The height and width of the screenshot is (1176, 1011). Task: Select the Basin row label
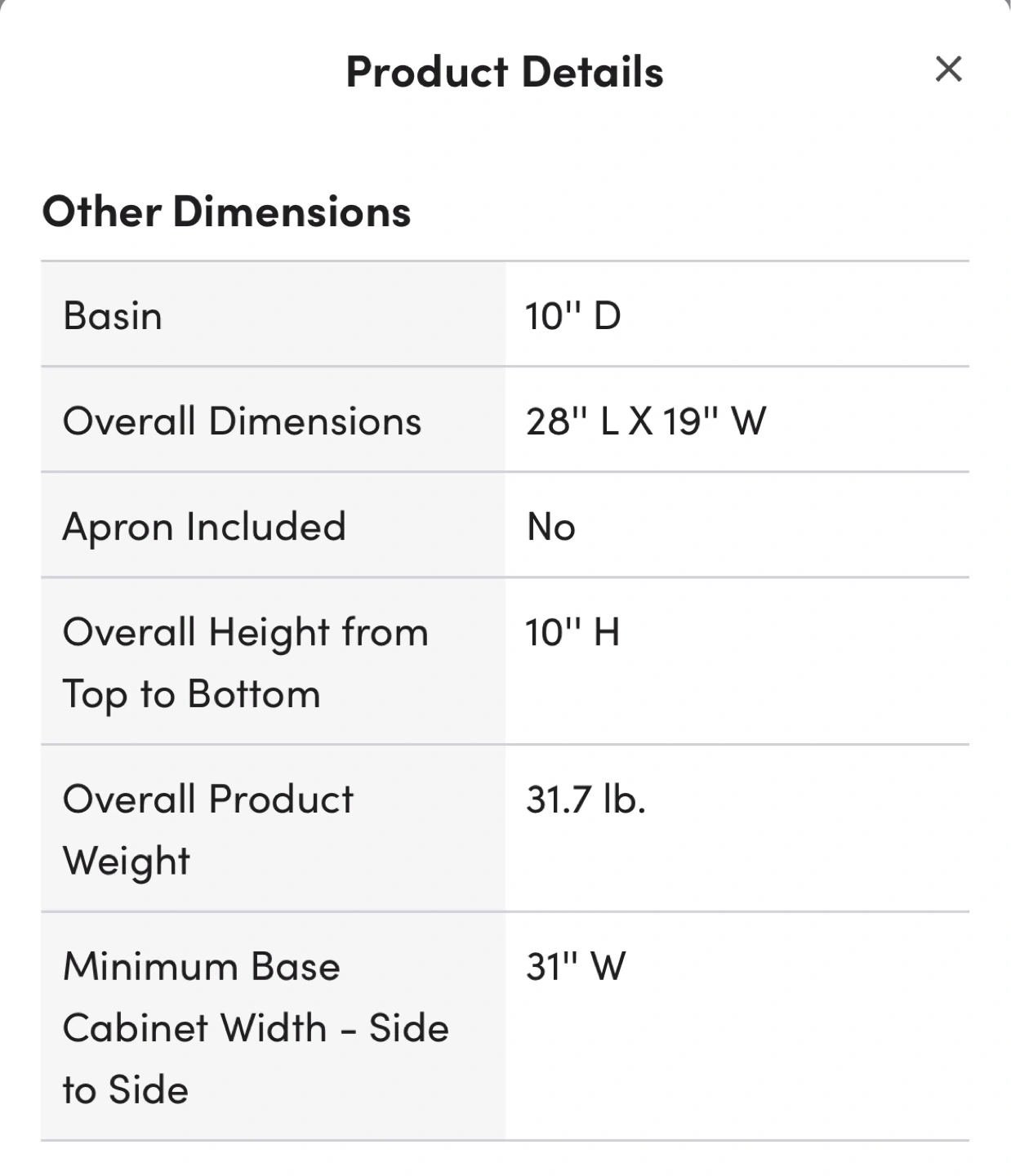click(x=113, y=316)
